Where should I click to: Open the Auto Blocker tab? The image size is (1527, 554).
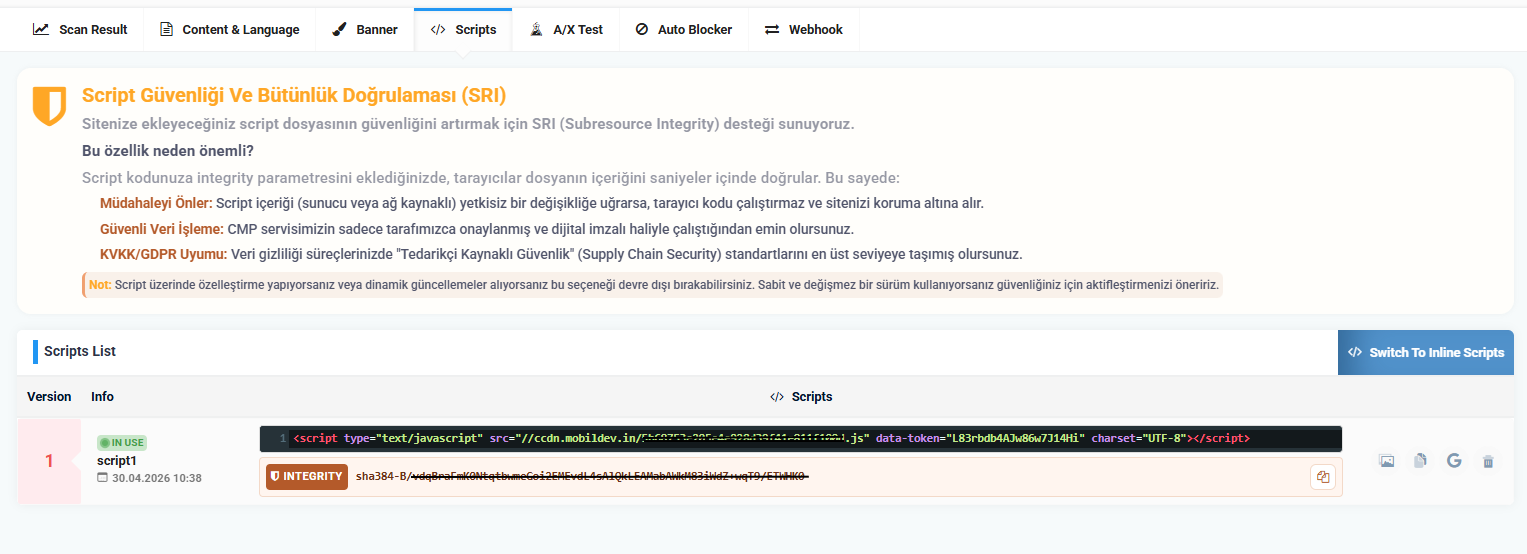click(683, 30)
